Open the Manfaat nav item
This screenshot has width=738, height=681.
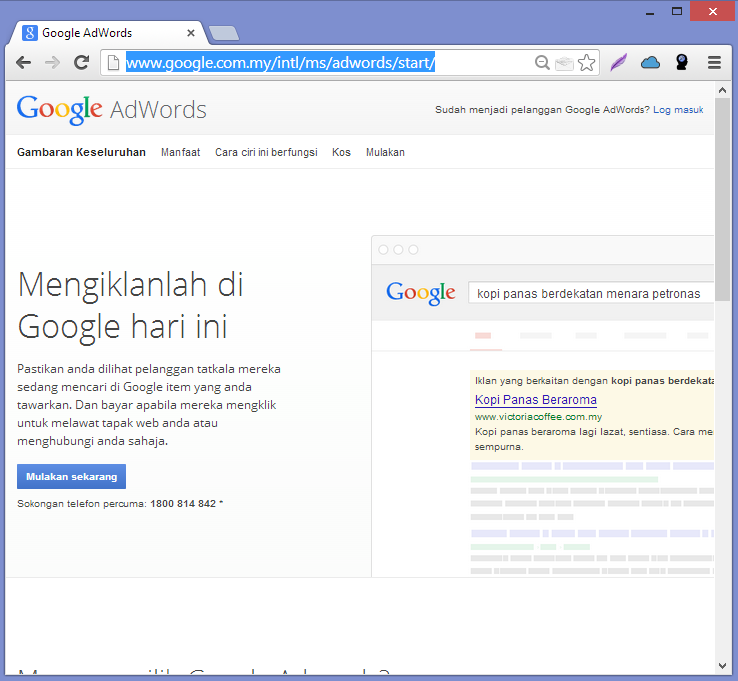click(x=180, y=152)
